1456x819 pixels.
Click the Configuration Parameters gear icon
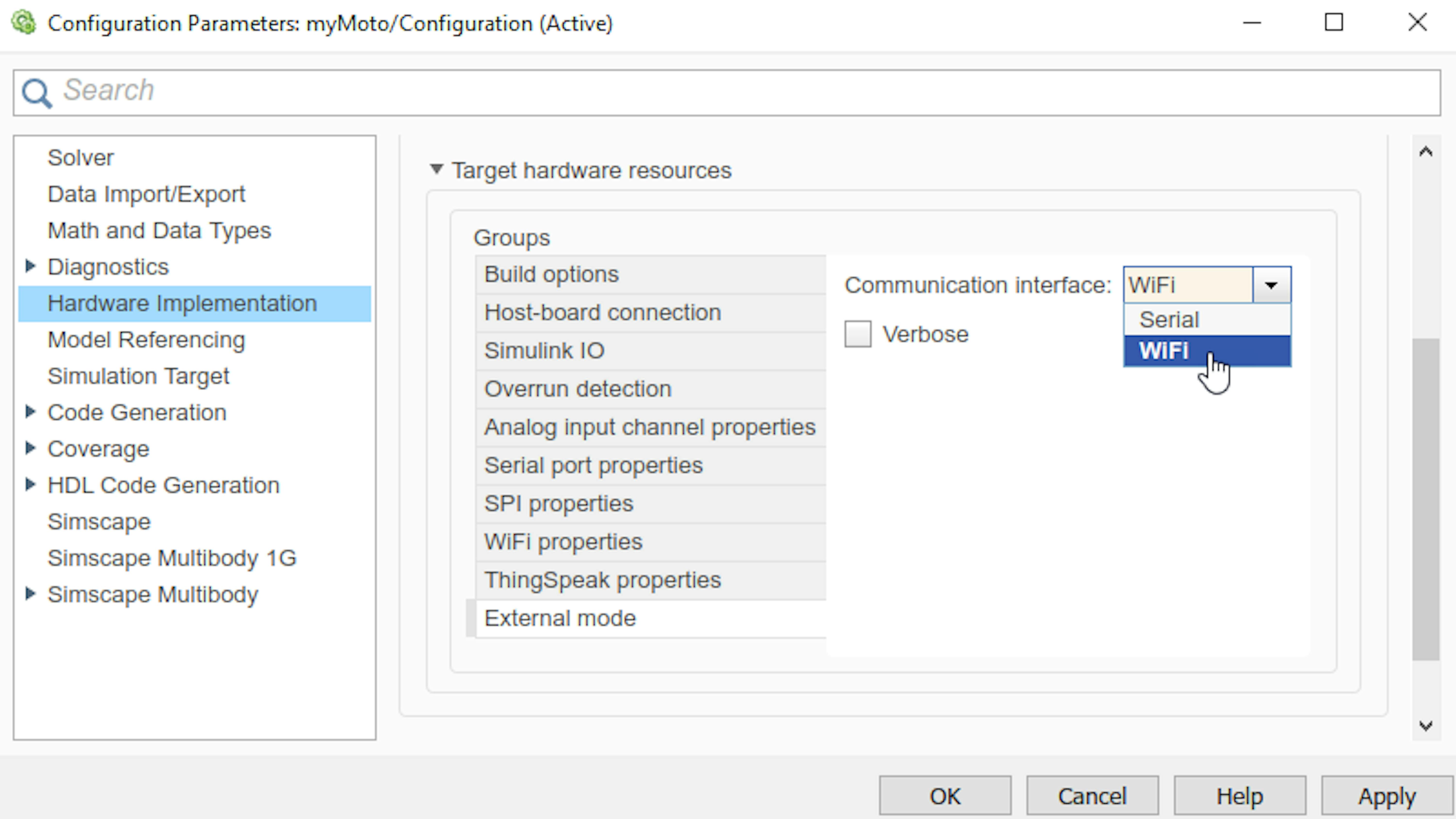24,23
